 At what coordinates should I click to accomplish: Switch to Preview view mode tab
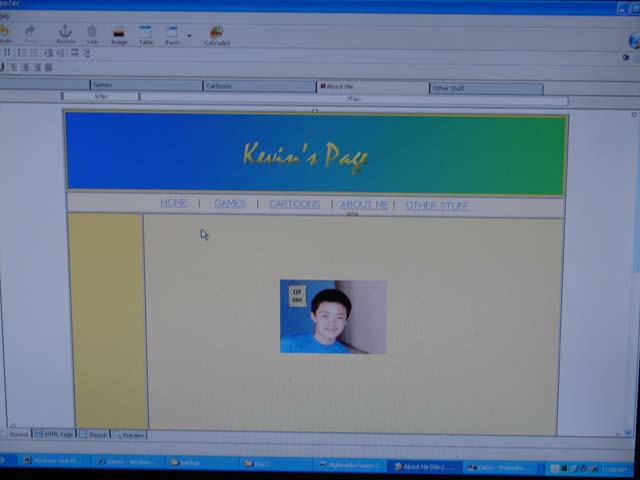coord(130,435)
